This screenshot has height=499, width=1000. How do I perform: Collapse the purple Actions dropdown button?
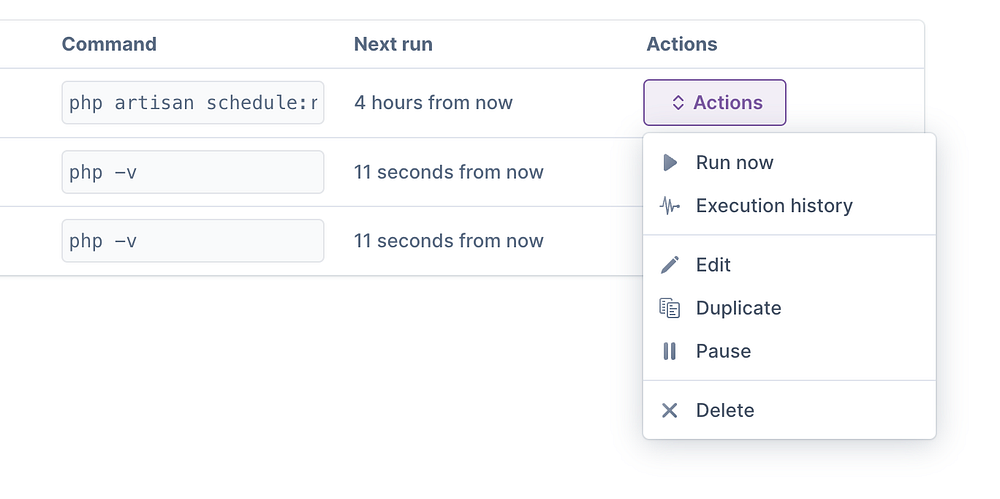click(715, 103)
